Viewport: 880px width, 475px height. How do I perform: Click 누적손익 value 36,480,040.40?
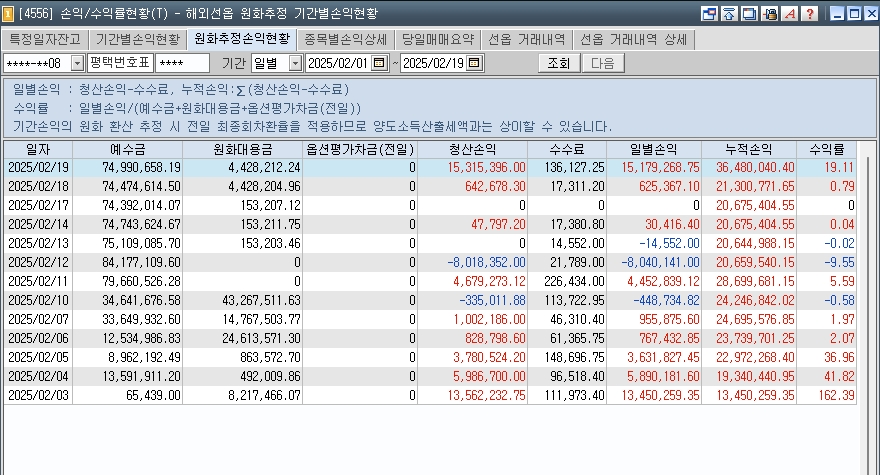pyautogui.click(x=755, y=167)
